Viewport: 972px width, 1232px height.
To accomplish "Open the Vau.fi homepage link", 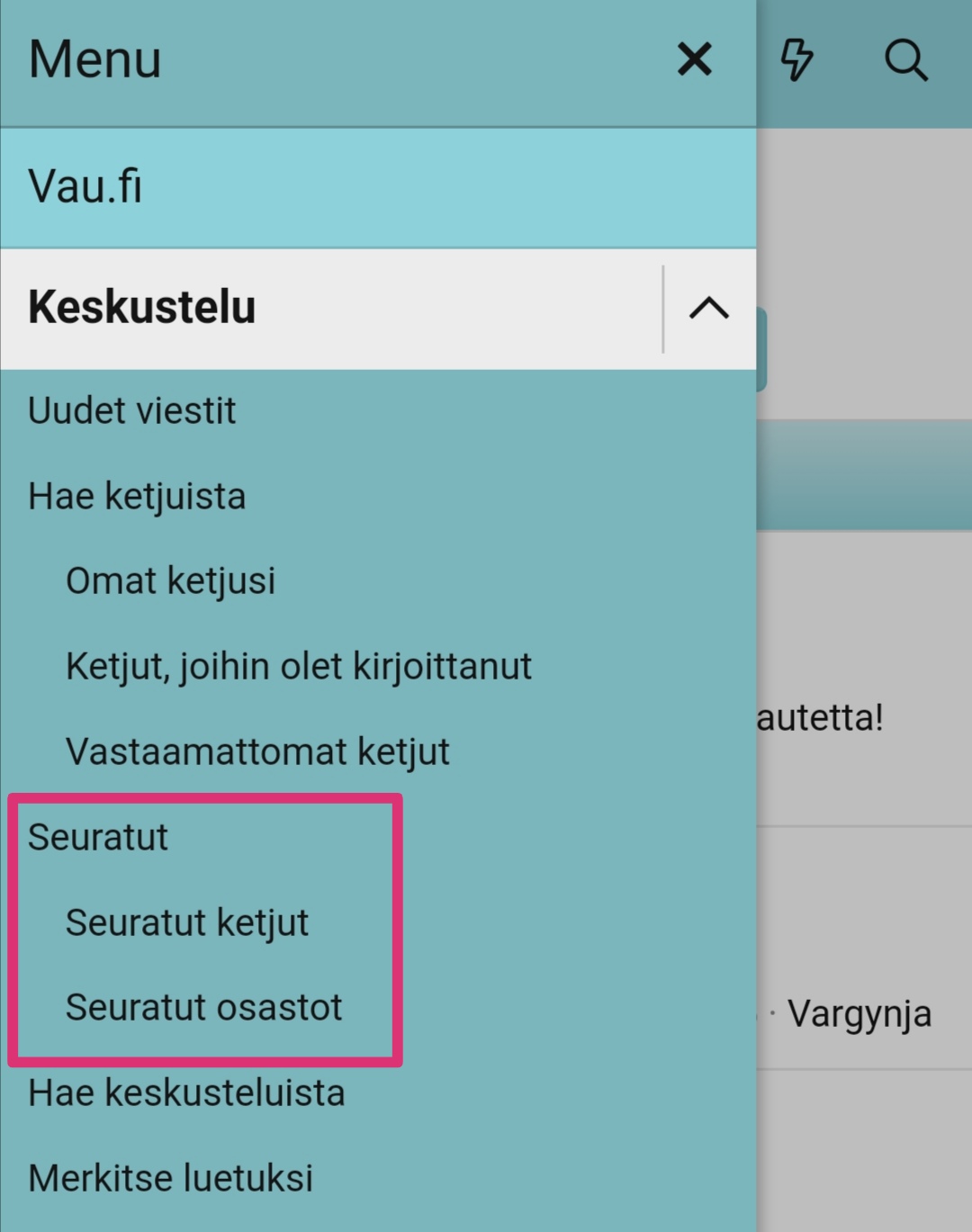I will pos(84,186).
